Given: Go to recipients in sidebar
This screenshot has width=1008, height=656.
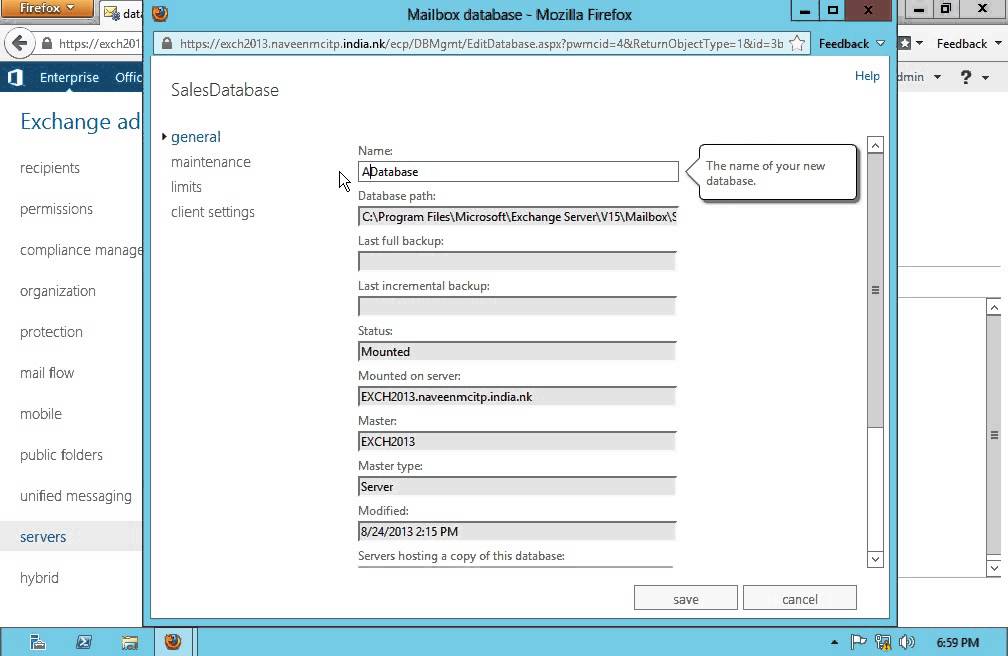Looking at the screenshot, I should 50,169.
